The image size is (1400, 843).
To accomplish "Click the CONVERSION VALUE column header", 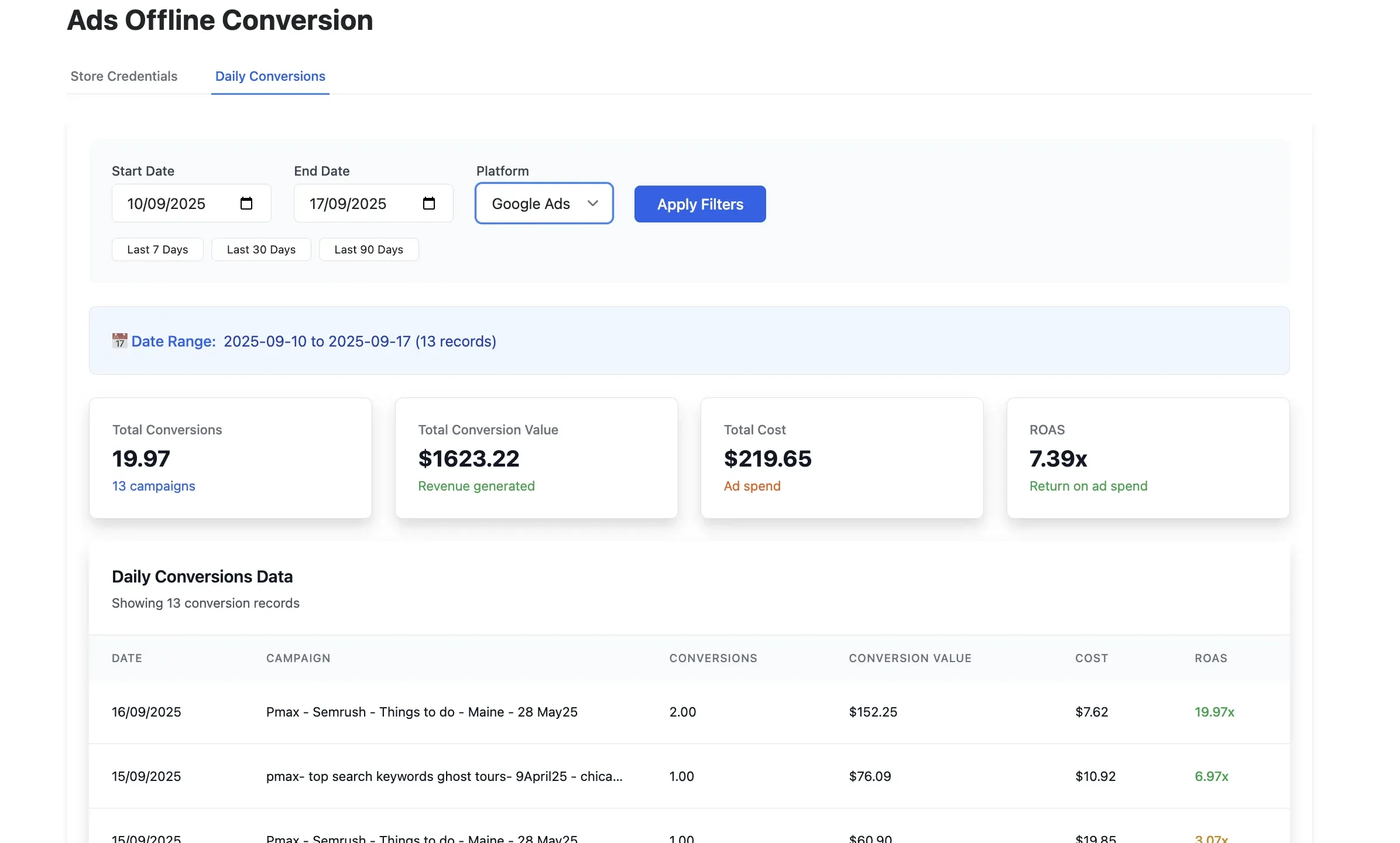I will (x=910, y=658).
